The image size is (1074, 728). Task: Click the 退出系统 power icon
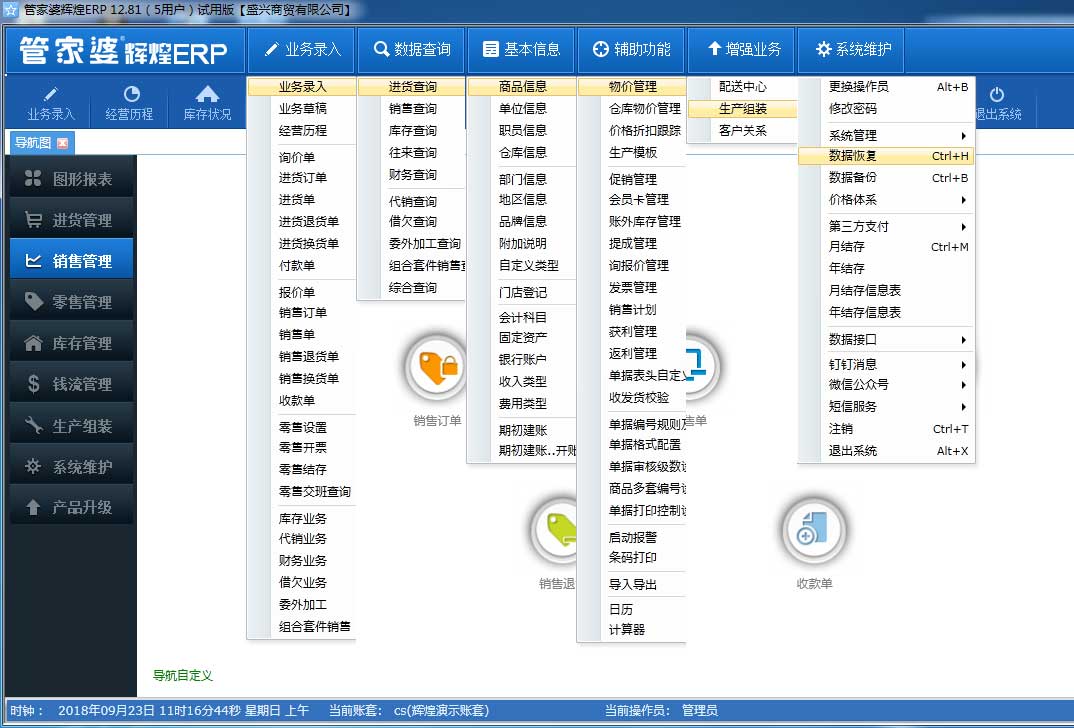tap(997, 94)
